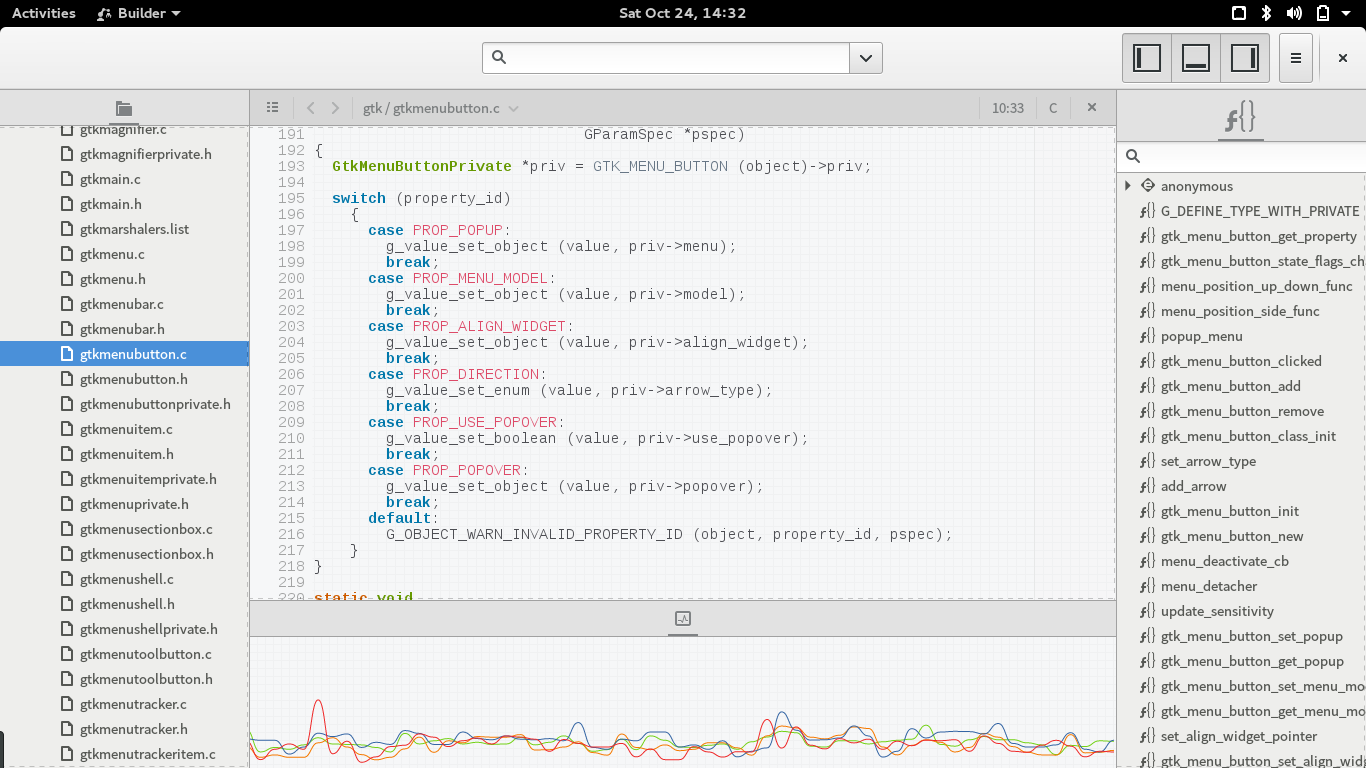
Task: Select the bottom panel system monitor icon
Action: pos(683,619)
